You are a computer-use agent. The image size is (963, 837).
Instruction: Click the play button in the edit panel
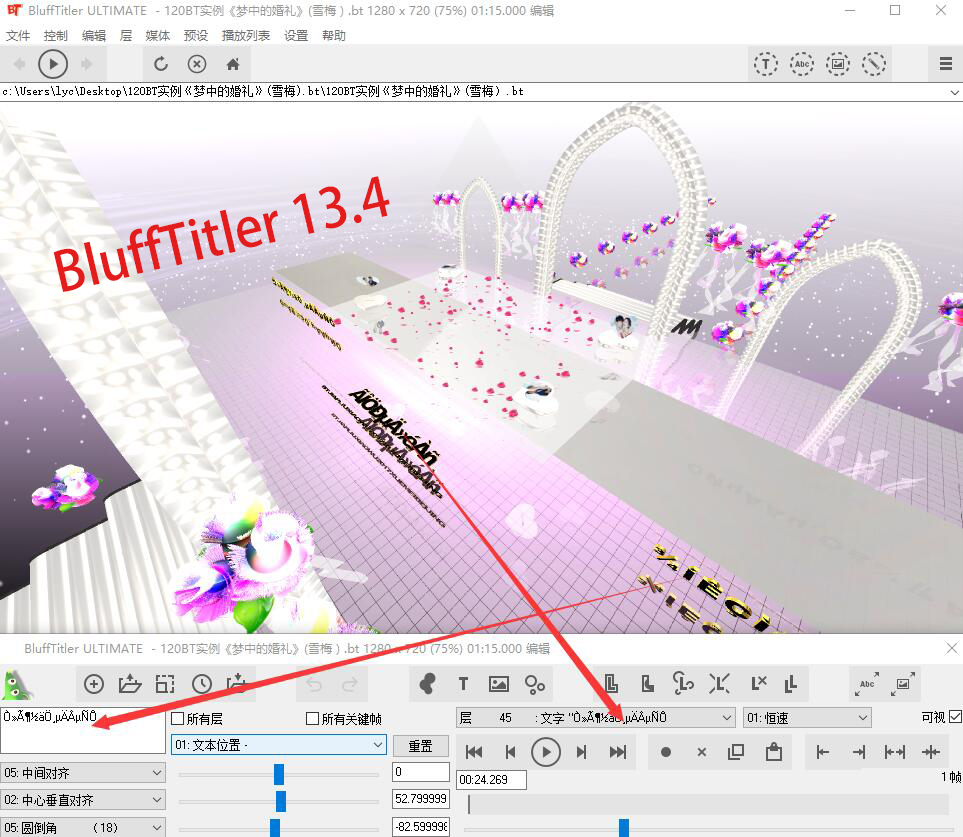(x=546, y=752)
